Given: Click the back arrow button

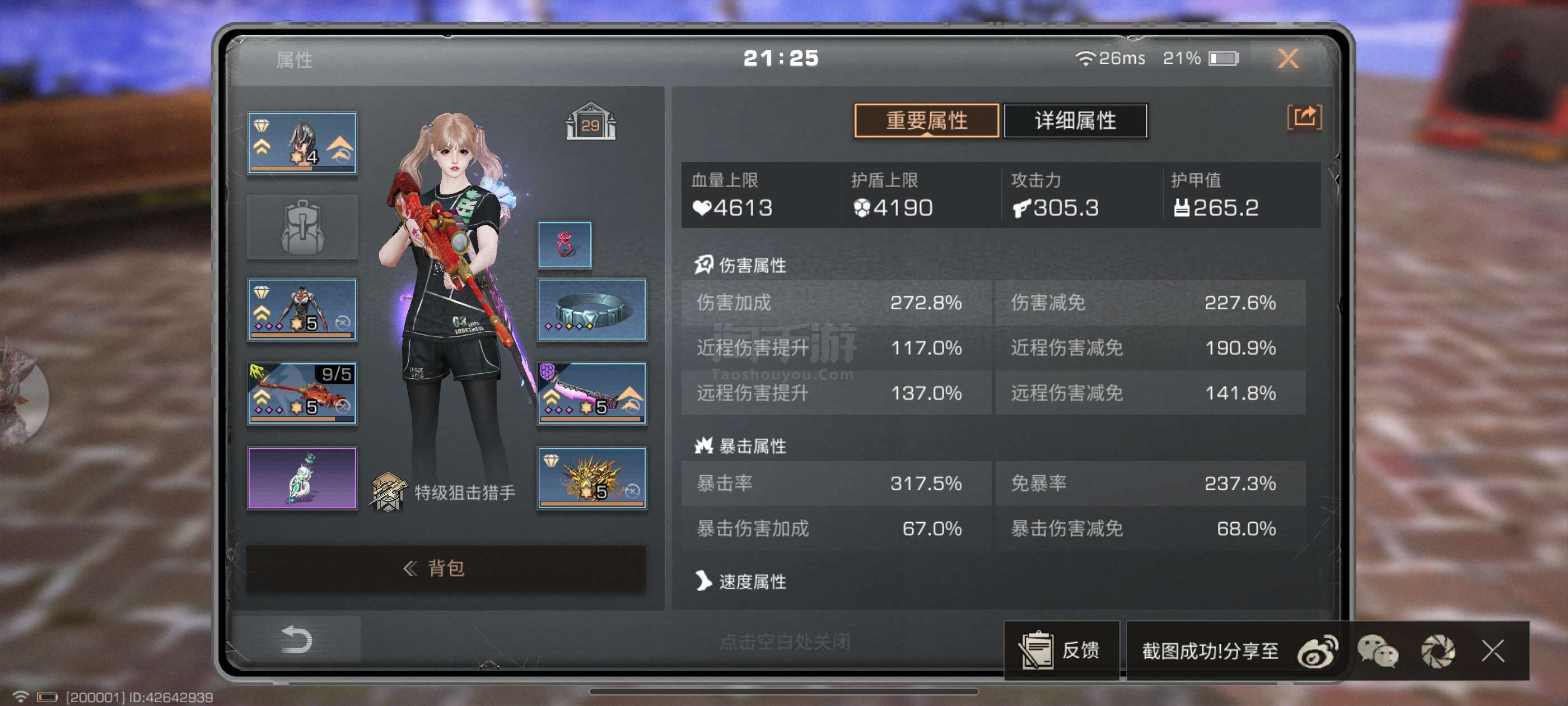Looking at the screenshot, I should point(296,639).
